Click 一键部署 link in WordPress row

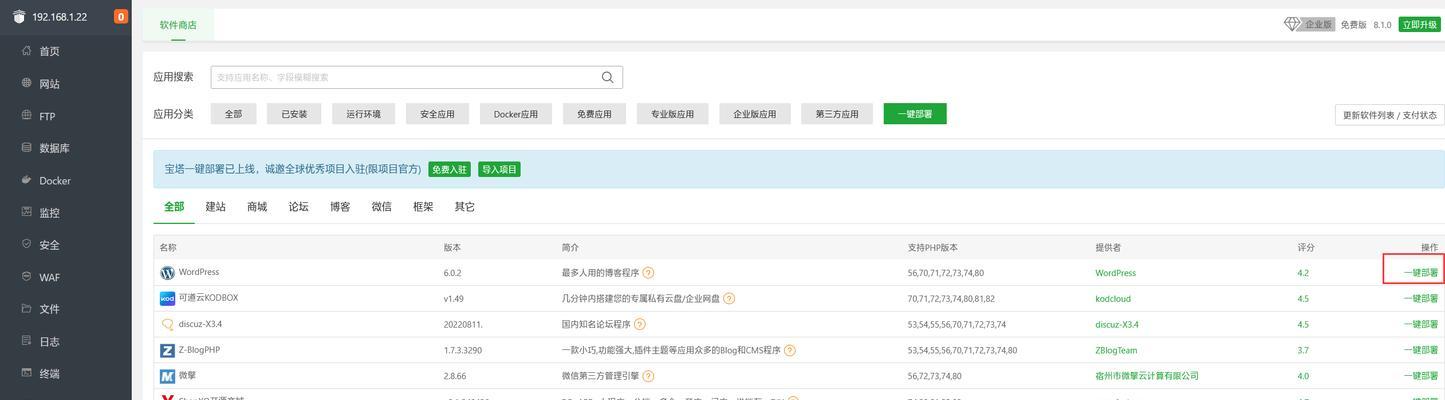coord(1420,272)
